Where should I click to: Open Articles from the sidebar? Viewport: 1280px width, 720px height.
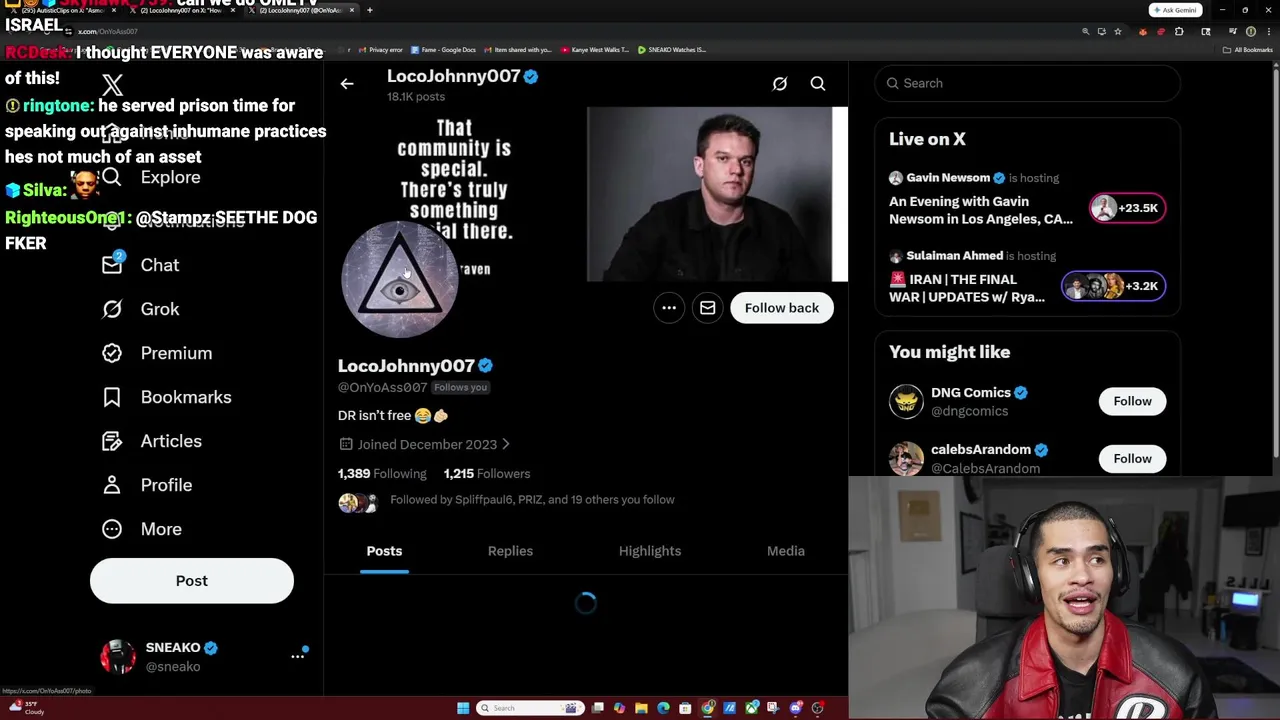pyautogui.click(x=151, y=441)
